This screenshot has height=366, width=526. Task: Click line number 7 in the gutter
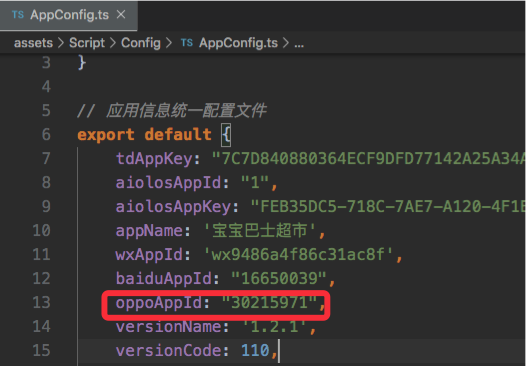point(46,159)
